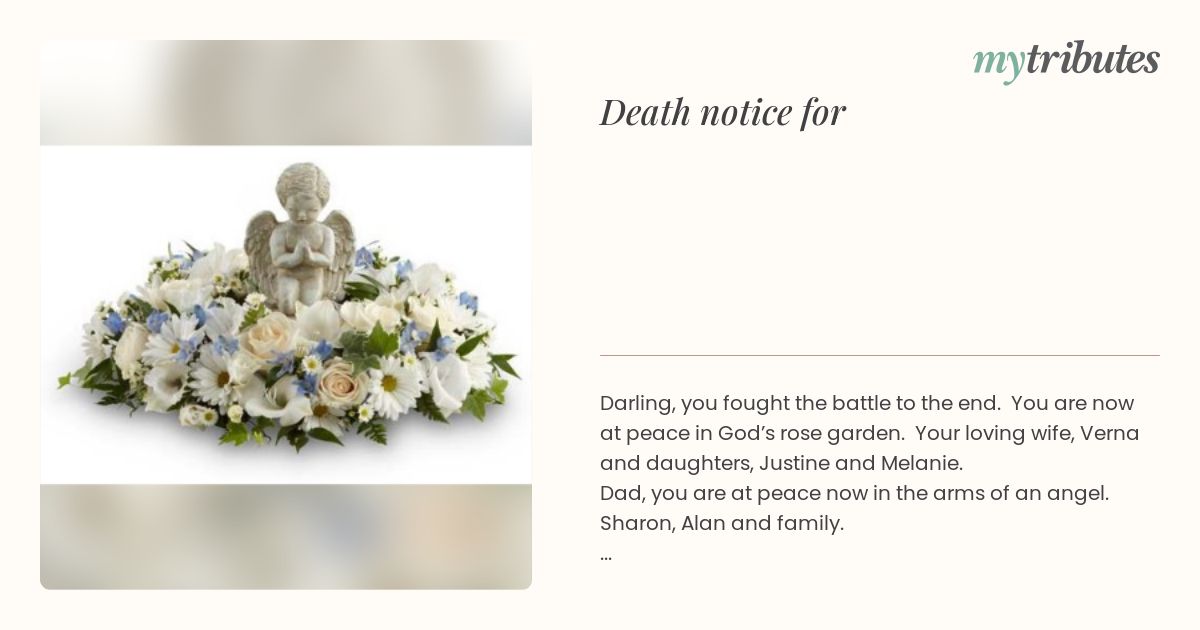Click the mytributes logo
The height and width of the screenshot is (630, 1200).
pos(1066,61)
